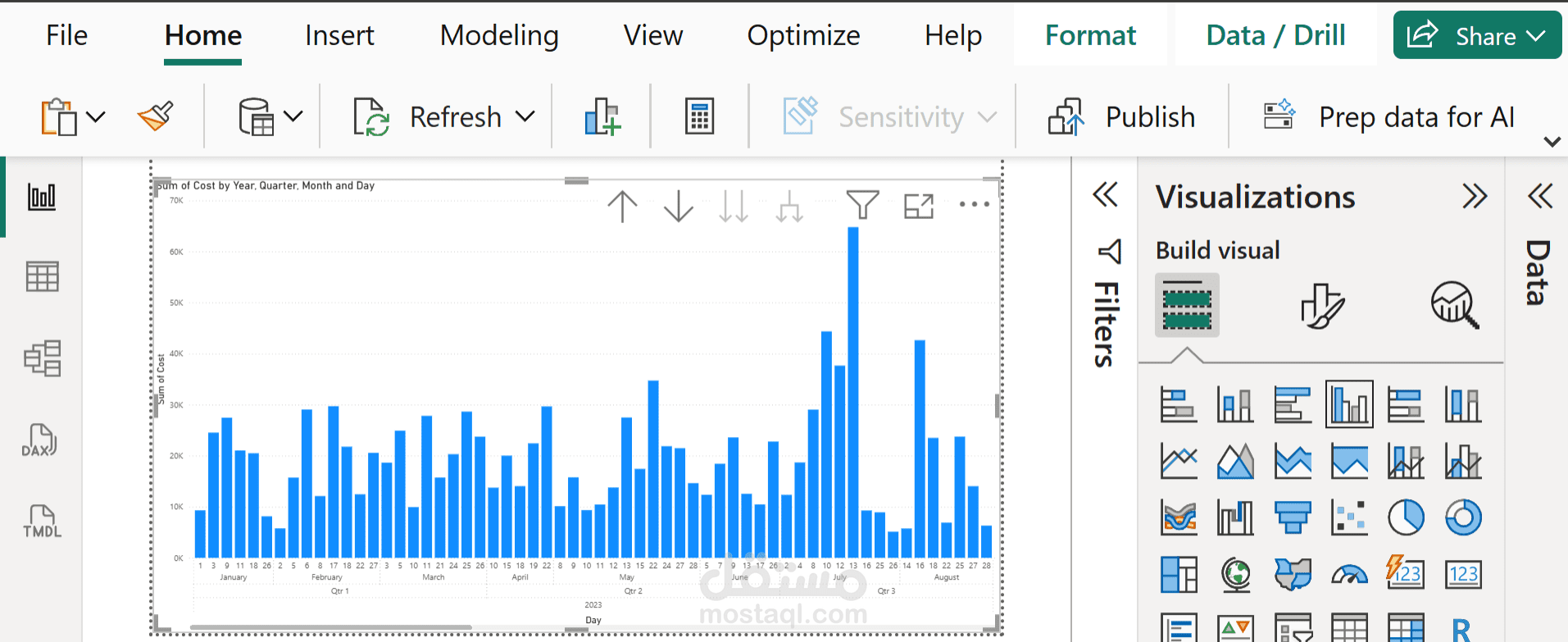
Task: Select the Format painter brush
Action: [x=156, y=116]
